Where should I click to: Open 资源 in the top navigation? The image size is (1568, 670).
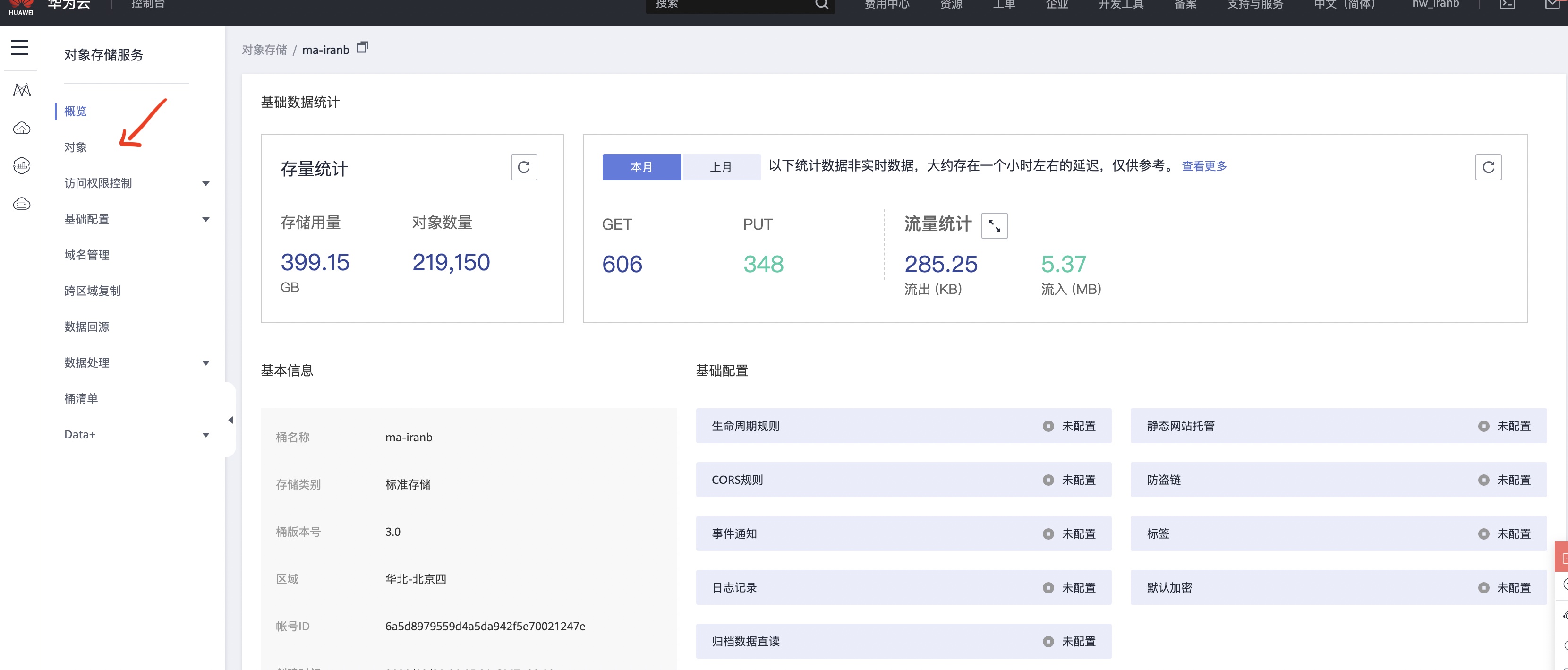[951, 4]
